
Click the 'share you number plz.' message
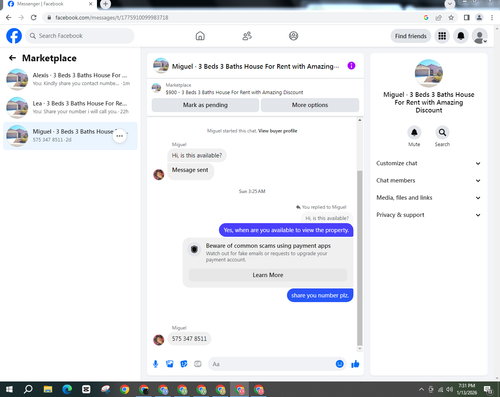click(x=320, y=295)
